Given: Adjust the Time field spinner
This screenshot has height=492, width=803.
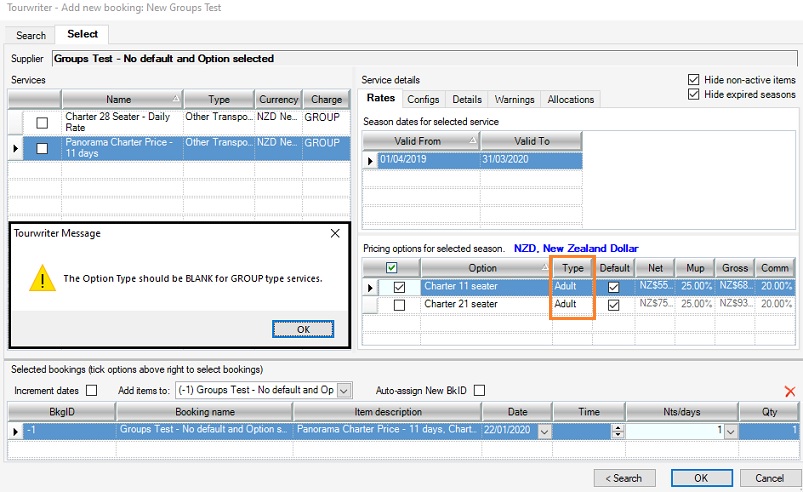Looking at the screenshot, I should coord(617,431).
